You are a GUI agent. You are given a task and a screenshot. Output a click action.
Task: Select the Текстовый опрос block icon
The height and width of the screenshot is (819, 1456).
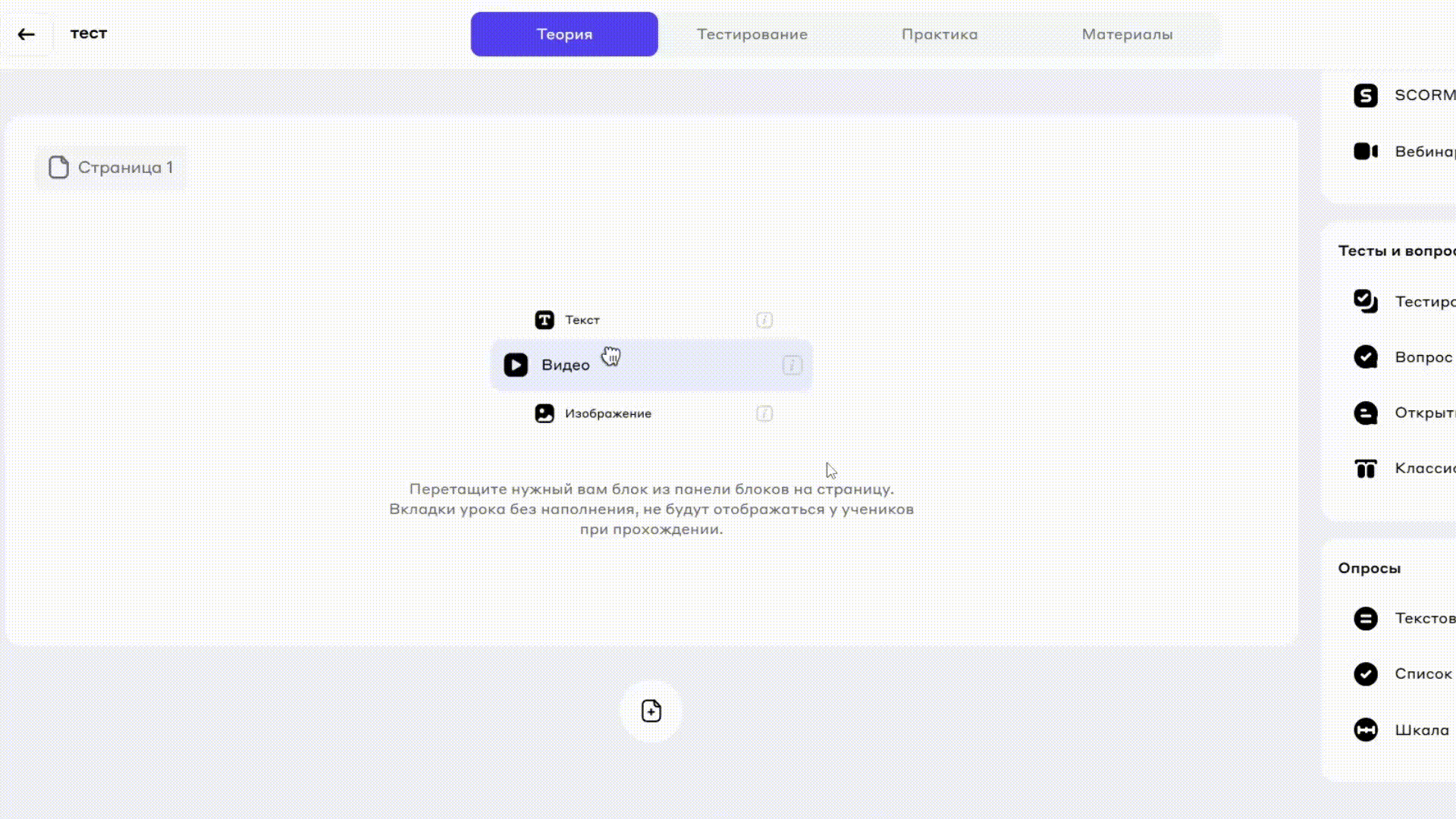pos(1365,619)
